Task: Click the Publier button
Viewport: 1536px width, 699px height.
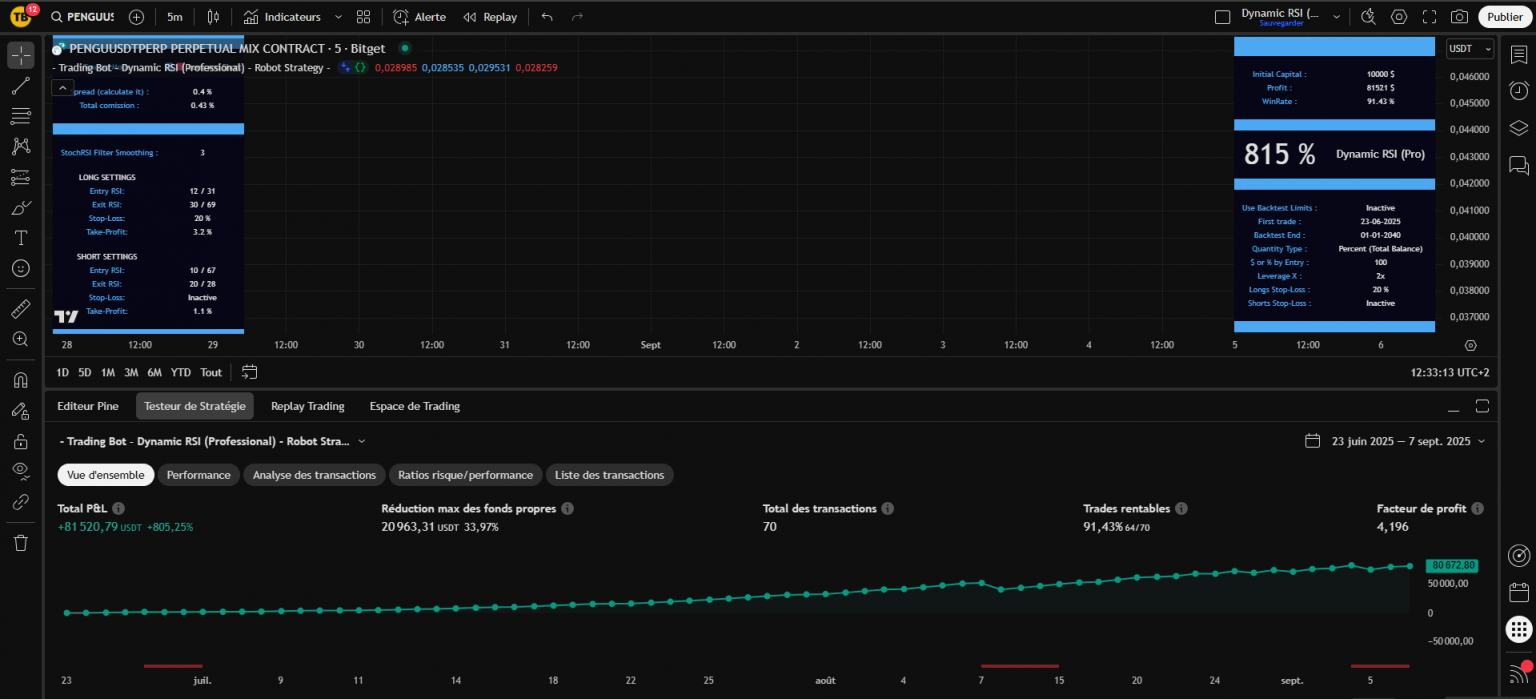Action: [1504, 17]
